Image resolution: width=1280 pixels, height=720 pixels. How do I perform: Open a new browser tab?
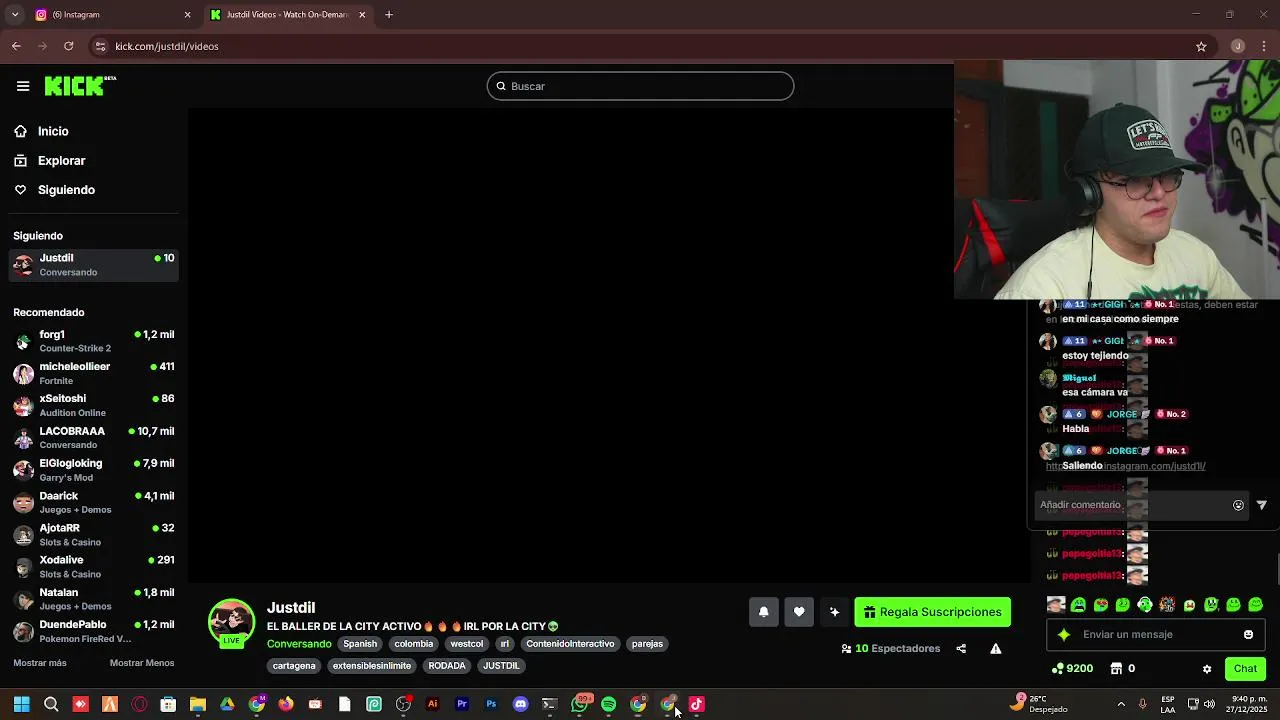[x=389, y=15]
